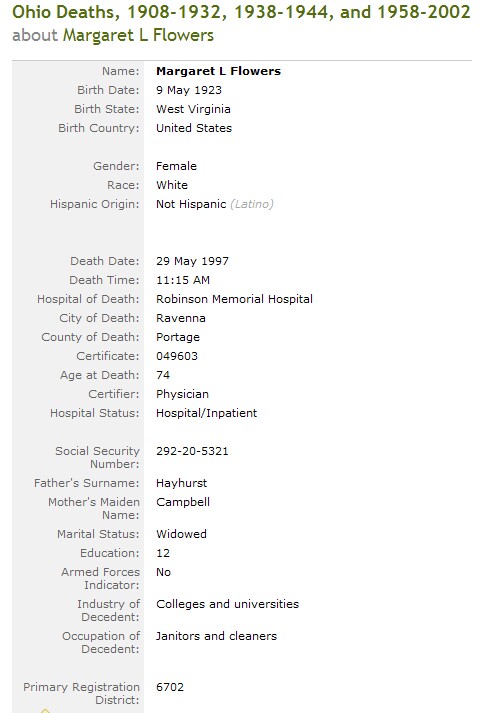The height and width of the screenshot is (713, 484).
Task: Click the death date 29 May 1997
Action: (192, 261)
